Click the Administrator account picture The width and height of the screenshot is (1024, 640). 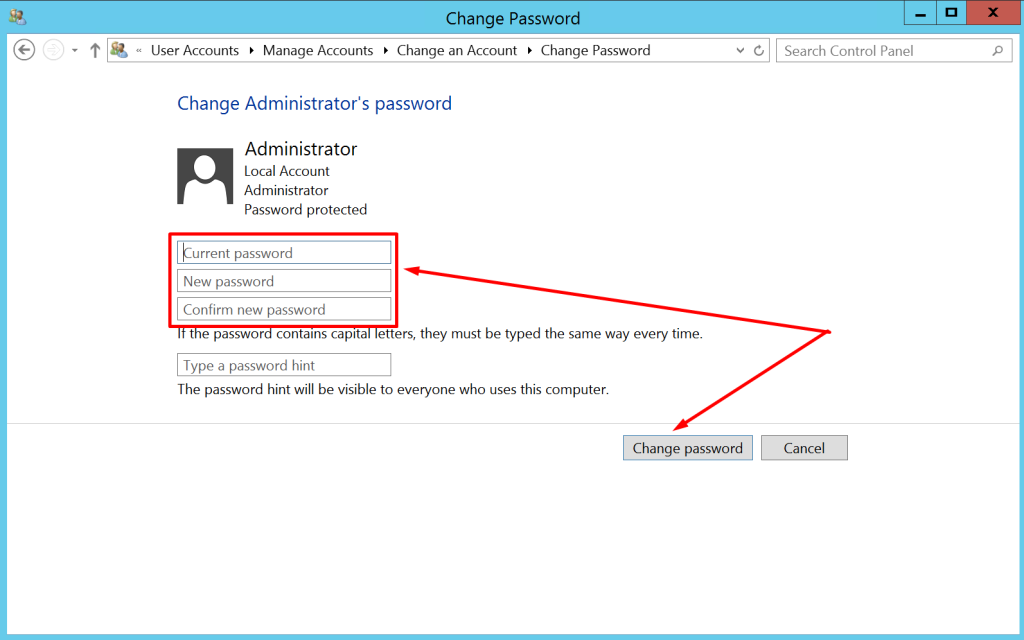205,176
